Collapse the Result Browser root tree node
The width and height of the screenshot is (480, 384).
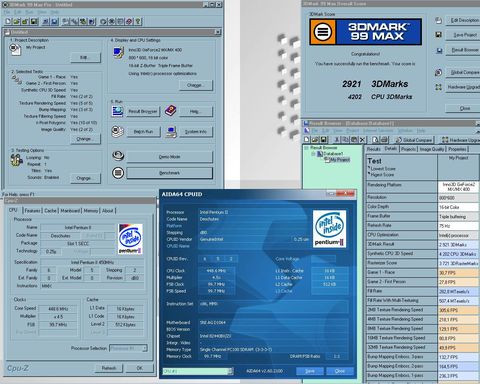tap(306, 148)
